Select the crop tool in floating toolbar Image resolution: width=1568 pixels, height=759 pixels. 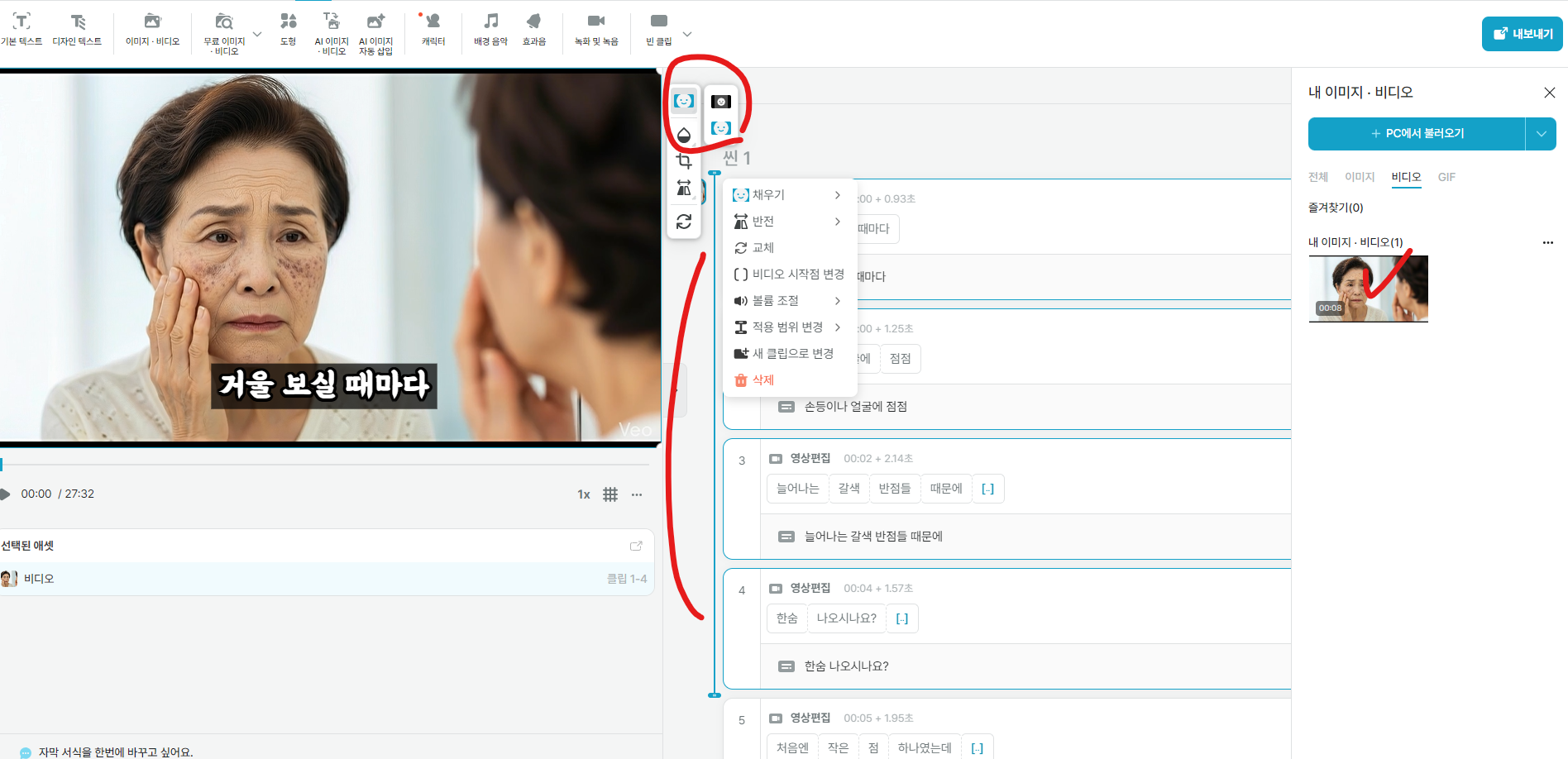684,160
